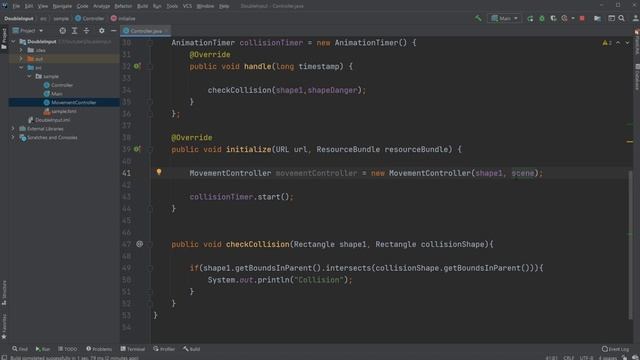Open the Refactor menu
Viewport: 640px width, 360px height.
pyautogui.click(x=123, y=6)
